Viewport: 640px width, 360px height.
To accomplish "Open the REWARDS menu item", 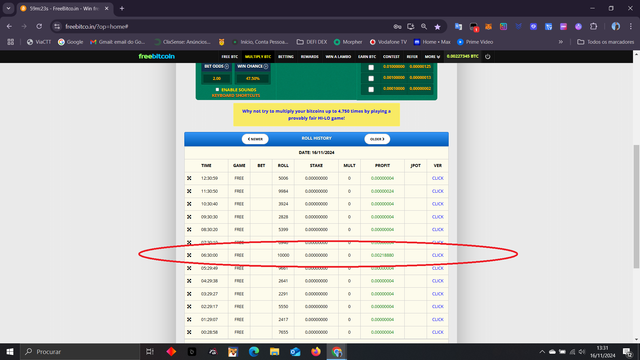I will coord(309,57).
